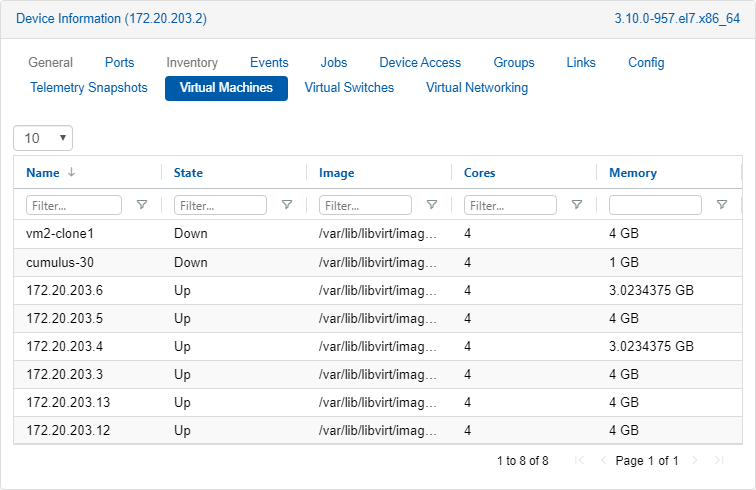Focus the Memory filter input field
The image size is (756, 490).
pyautogui.click(x=655, y=205)
